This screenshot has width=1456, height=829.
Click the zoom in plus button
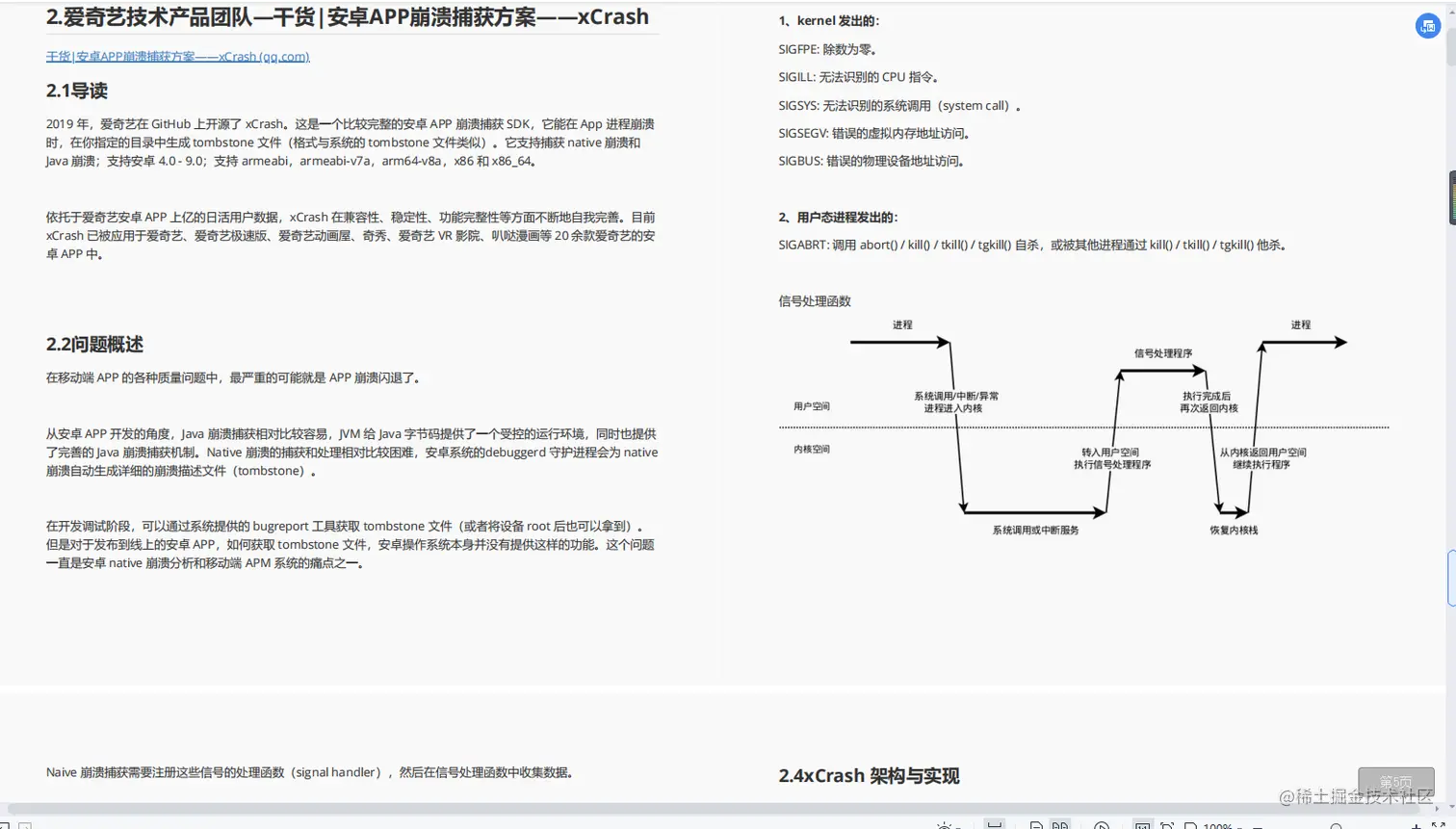coord(1415,825)
